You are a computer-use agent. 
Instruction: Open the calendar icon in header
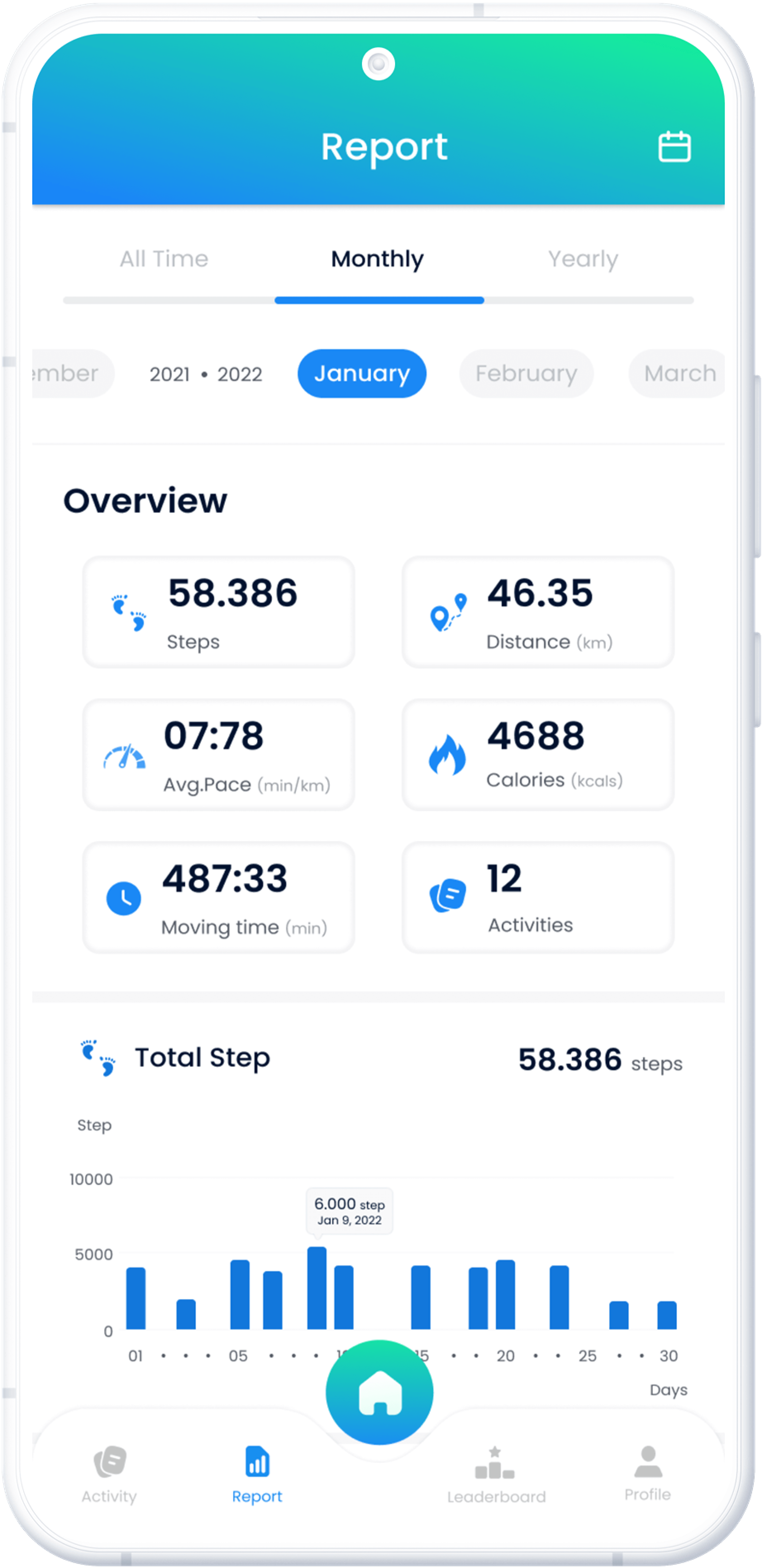coord(674,147)
